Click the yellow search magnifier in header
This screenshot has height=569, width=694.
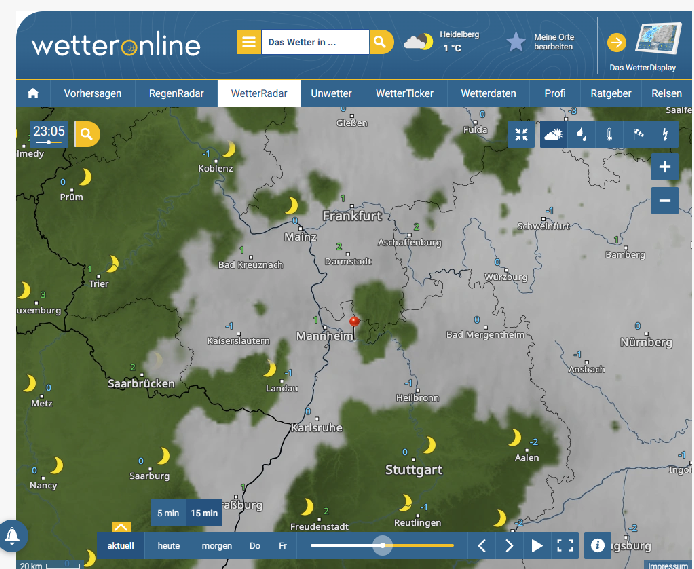pyautogui.click(x=381, y=42)
